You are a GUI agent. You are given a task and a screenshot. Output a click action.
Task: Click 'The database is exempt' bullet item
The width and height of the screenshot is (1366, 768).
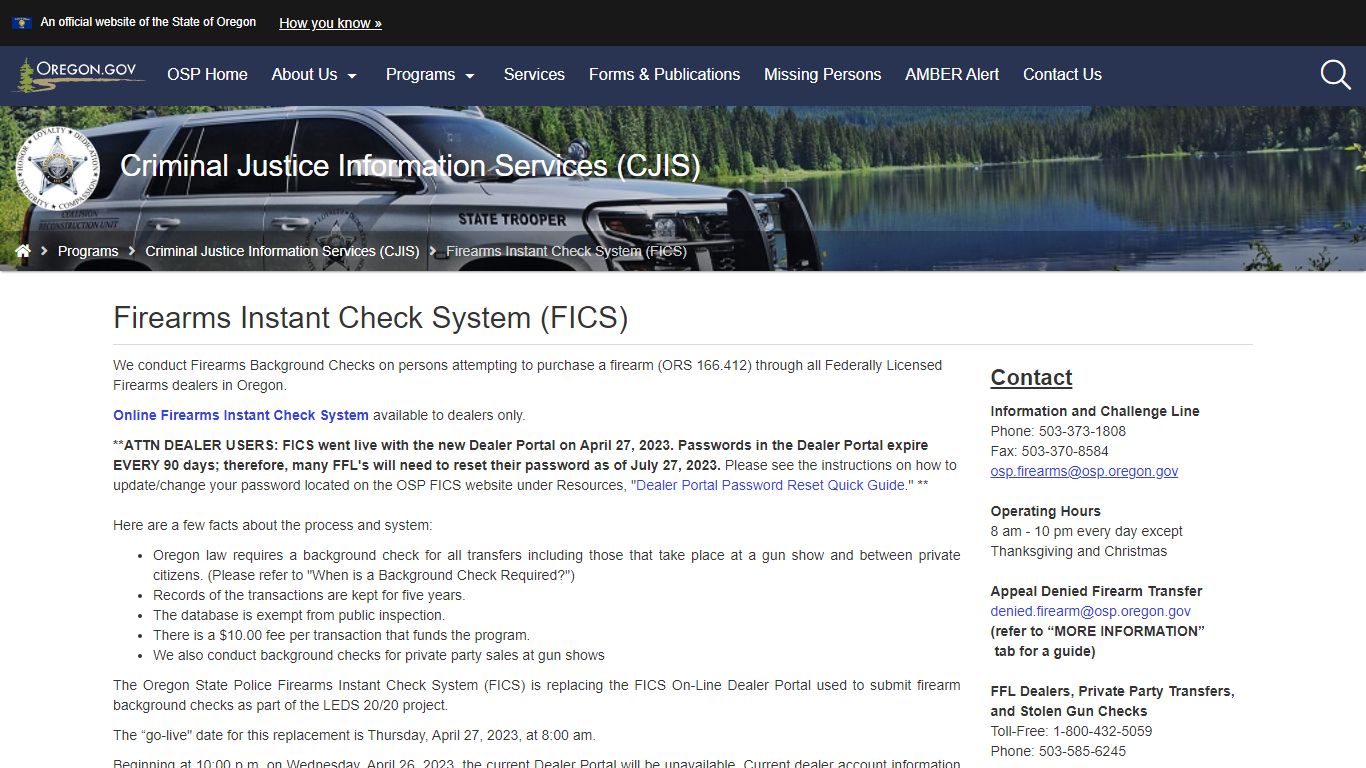299,615
